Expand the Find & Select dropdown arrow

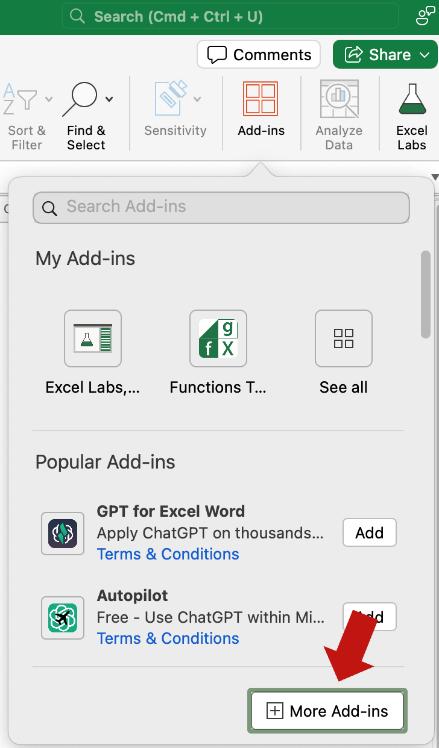pos(109,99)
